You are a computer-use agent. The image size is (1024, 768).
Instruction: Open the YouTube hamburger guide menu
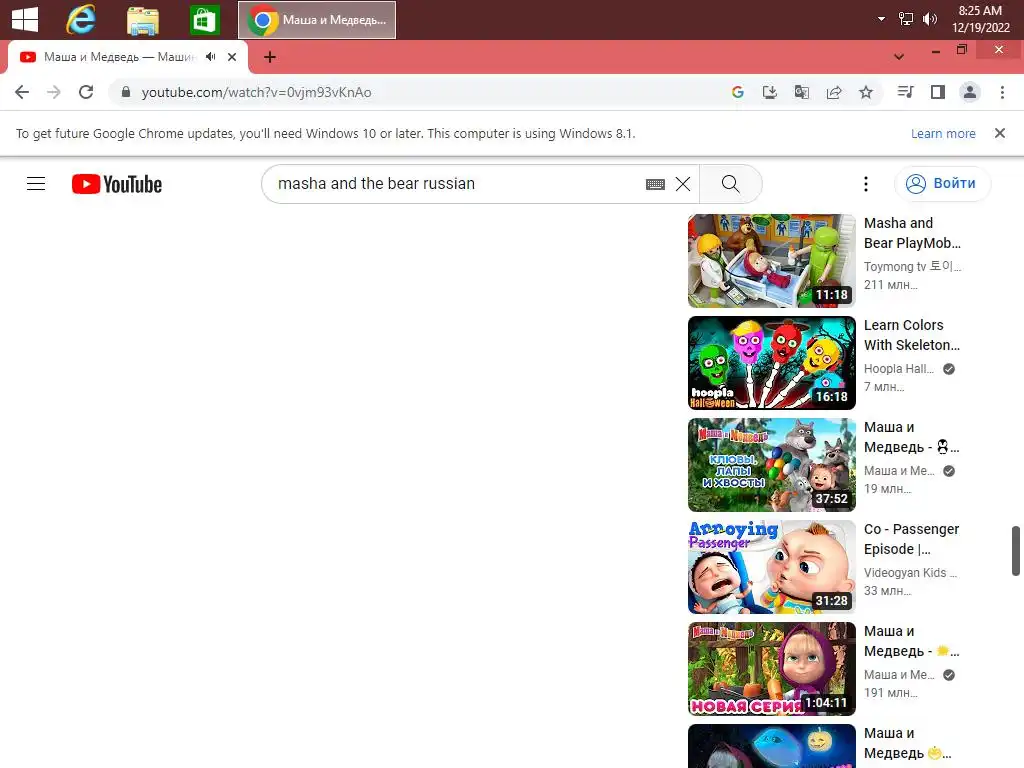click(36, 184)
